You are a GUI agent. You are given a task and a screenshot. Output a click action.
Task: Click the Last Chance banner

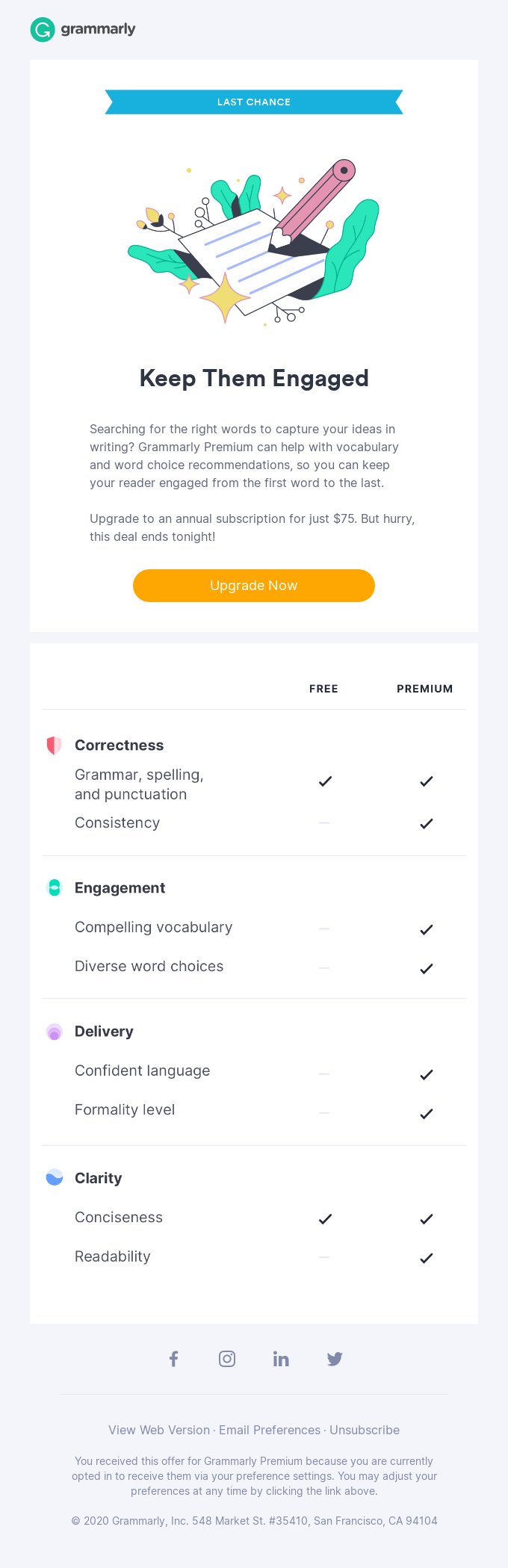(x=254, y=102)
